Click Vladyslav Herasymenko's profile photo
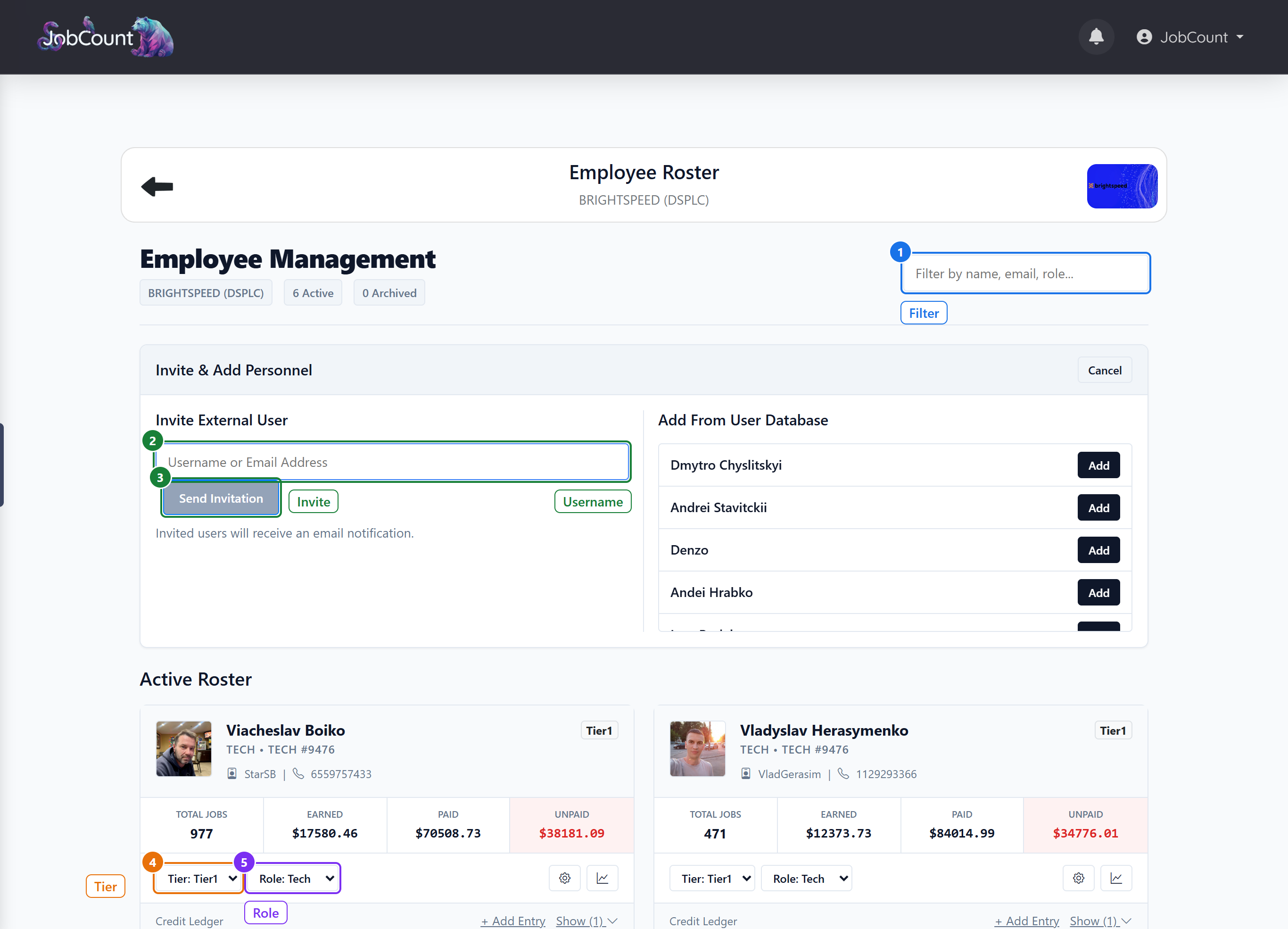The image size is (1288, 929). click(697, 748)
